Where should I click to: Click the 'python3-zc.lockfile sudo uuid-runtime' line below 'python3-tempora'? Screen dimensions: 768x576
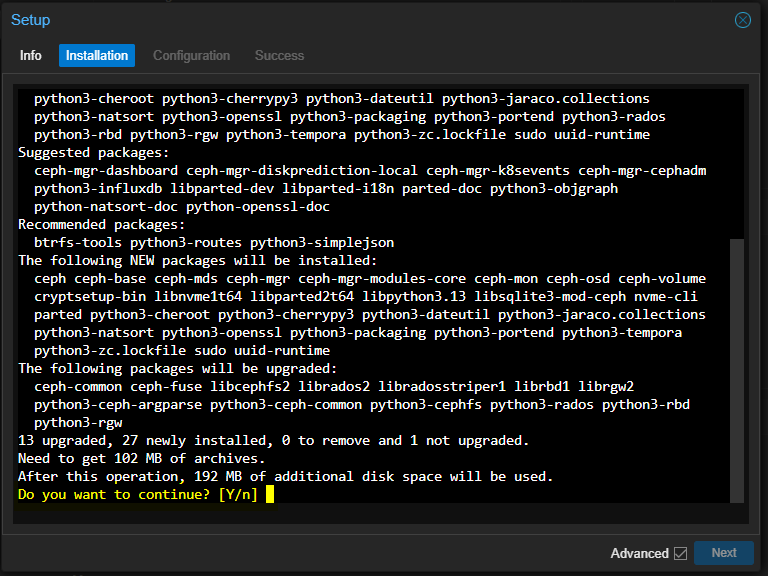182,350
